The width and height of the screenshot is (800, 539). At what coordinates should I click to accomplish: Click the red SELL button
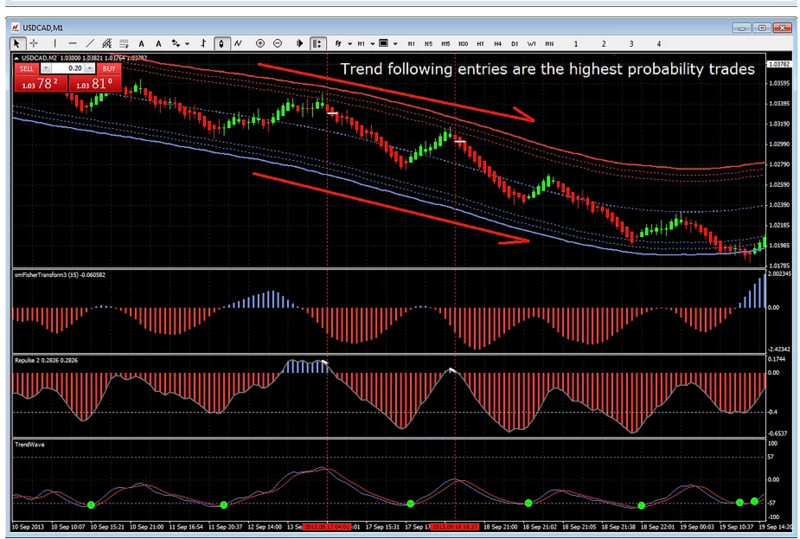click(27, 68)
